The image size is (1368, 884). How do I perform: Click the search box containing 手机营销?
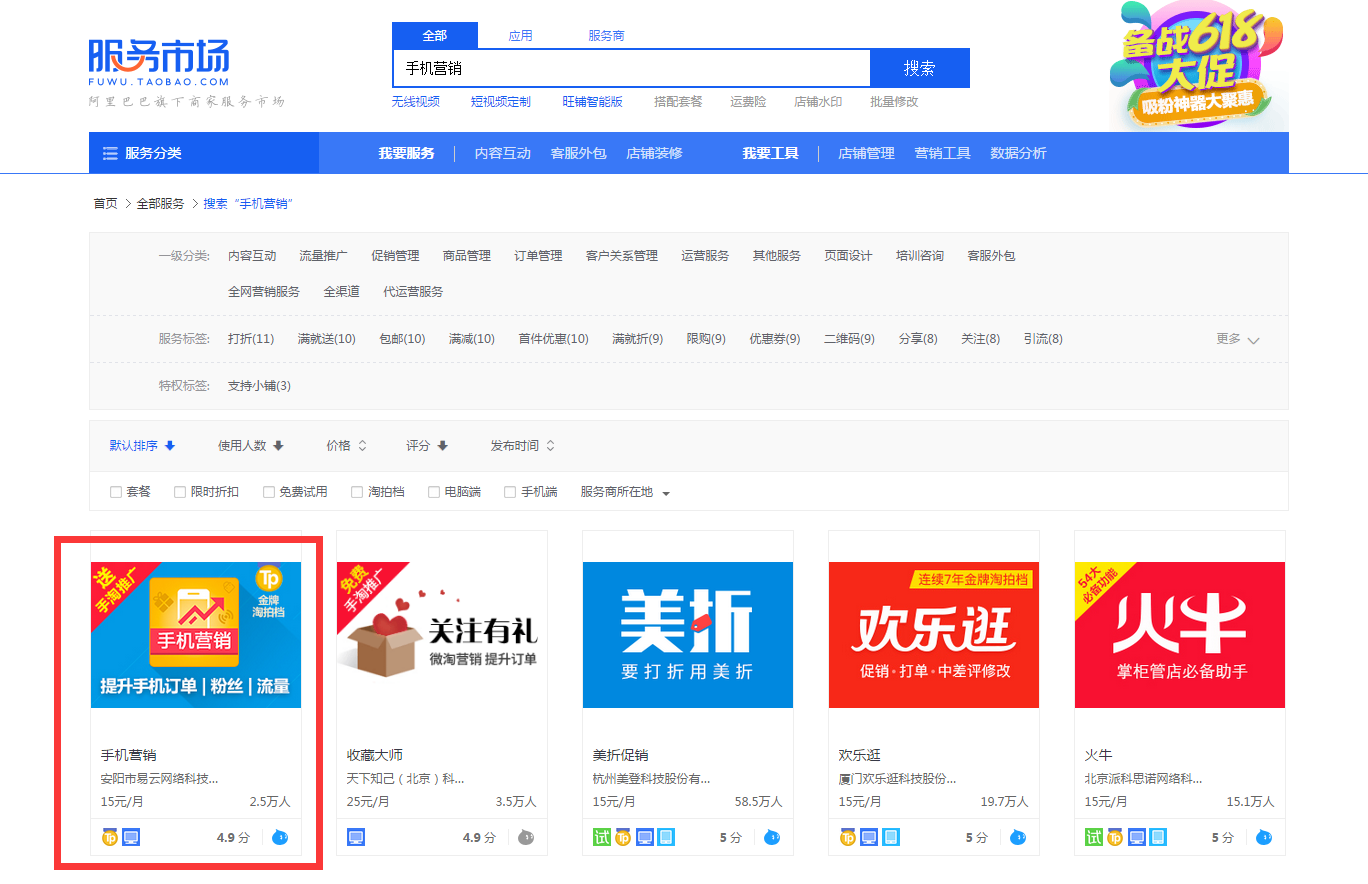632,68
